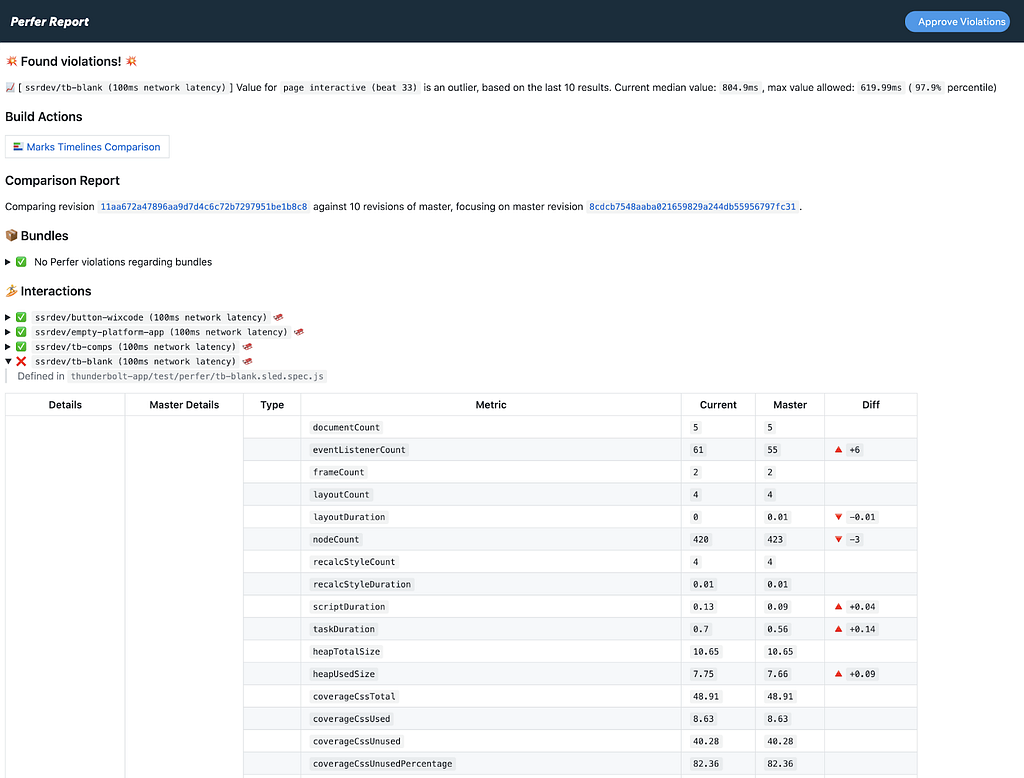The width and height of the screenshot is (1024, 778).
Task: Click the Type column header
Action: (272, 405)
